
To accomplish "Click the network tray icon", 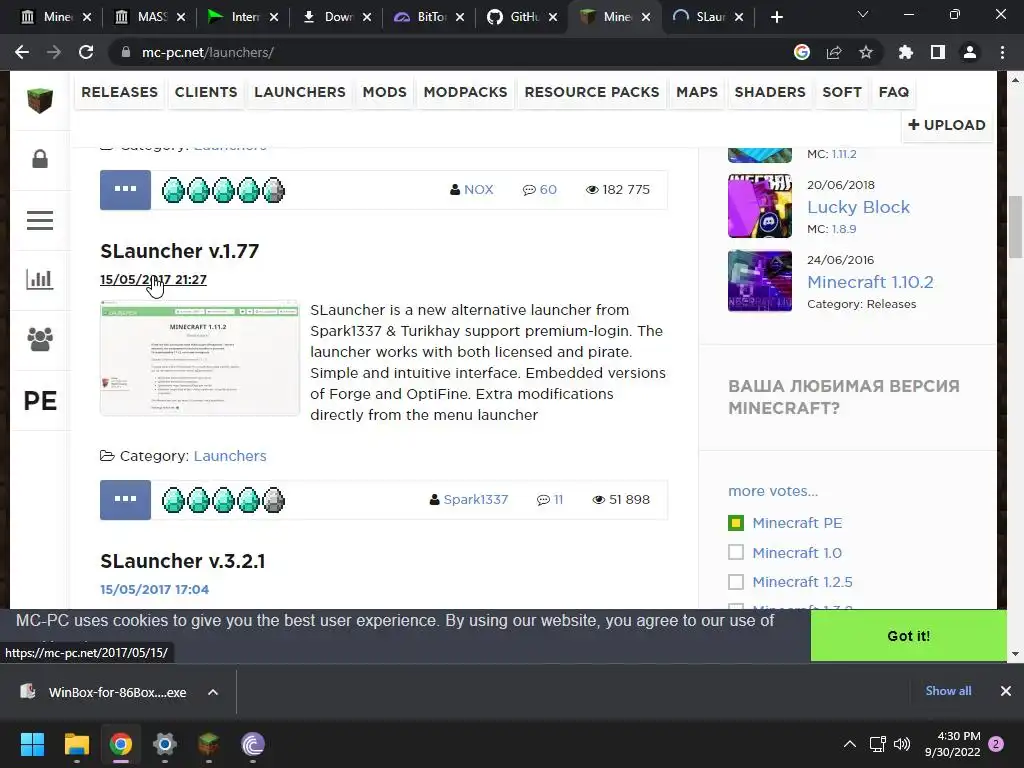I will (877, 744).
